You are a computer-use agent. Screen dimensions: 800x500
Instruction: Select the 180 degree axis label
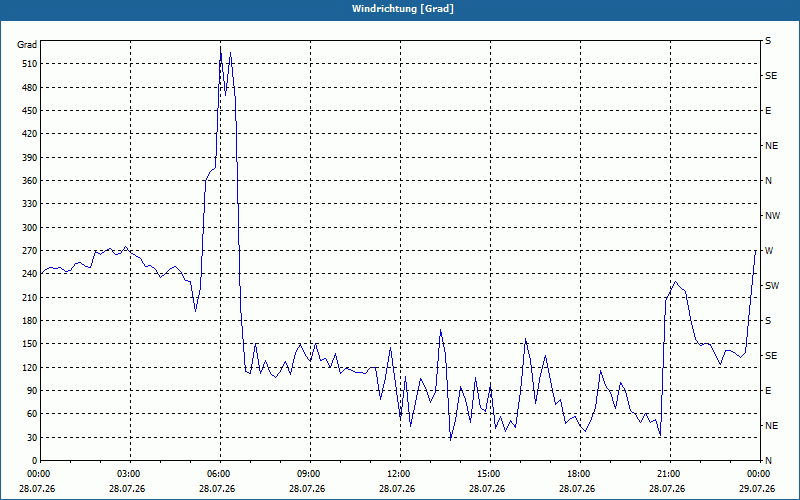point(30,321)
